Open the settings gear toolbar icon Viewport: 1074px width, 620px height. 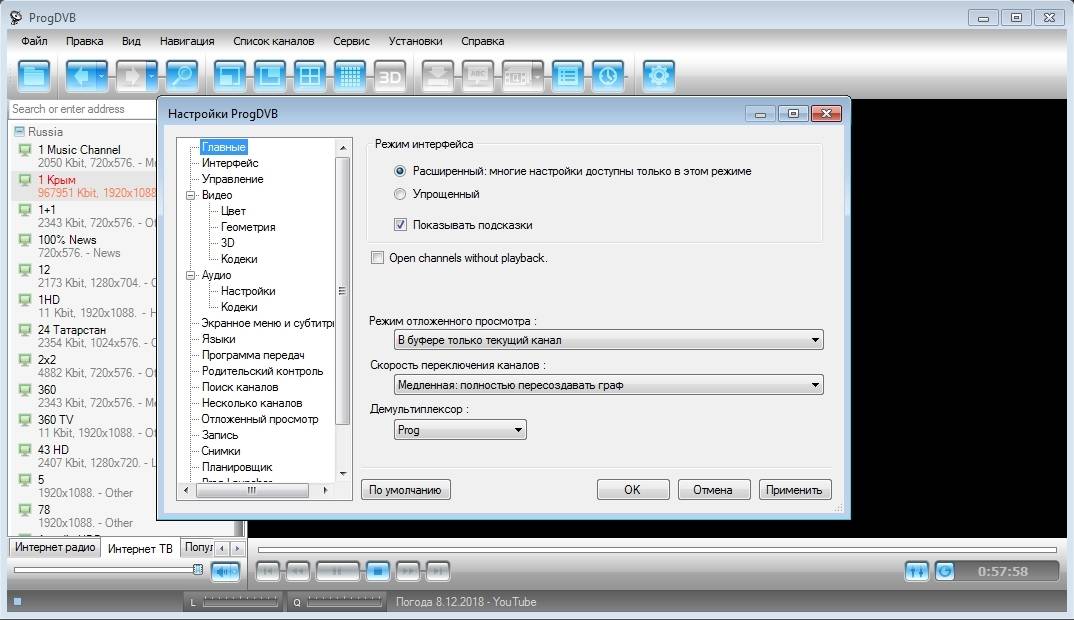[659, 76]
